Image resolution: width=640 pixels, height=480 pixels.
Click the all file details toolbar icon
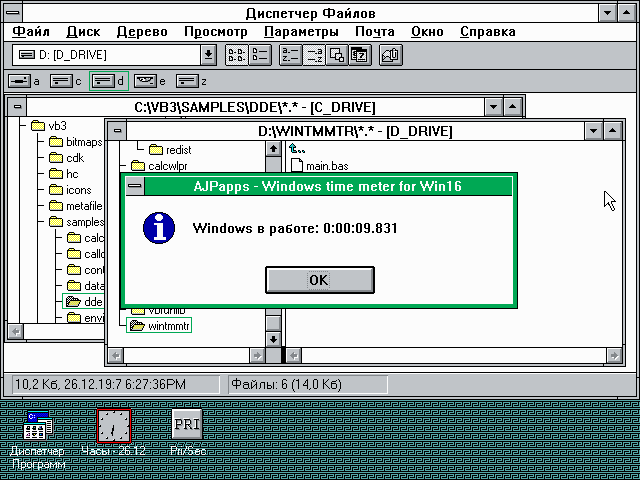[260, 55]
